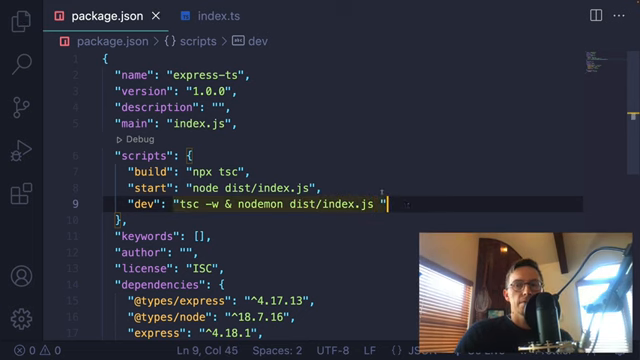This screenshot has height=360, width=640.
Task: Click the "1.0.0" version value
Action: tap(209, 91)
